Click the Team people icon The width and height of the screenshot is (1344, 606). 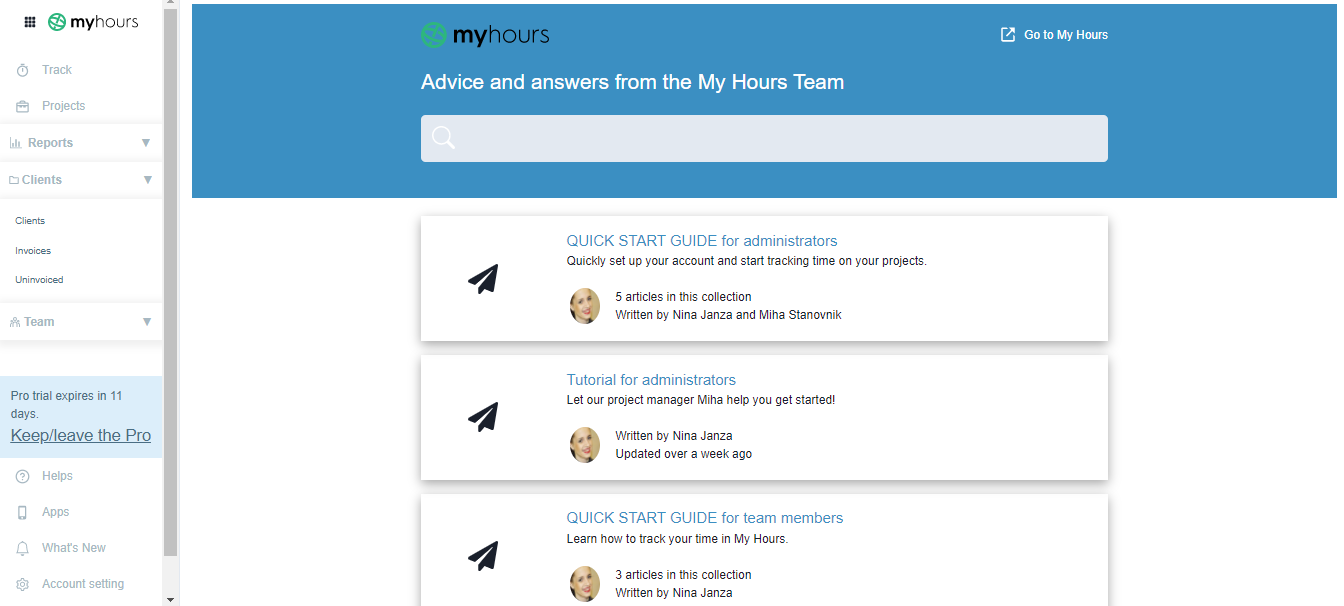(15, 322)
